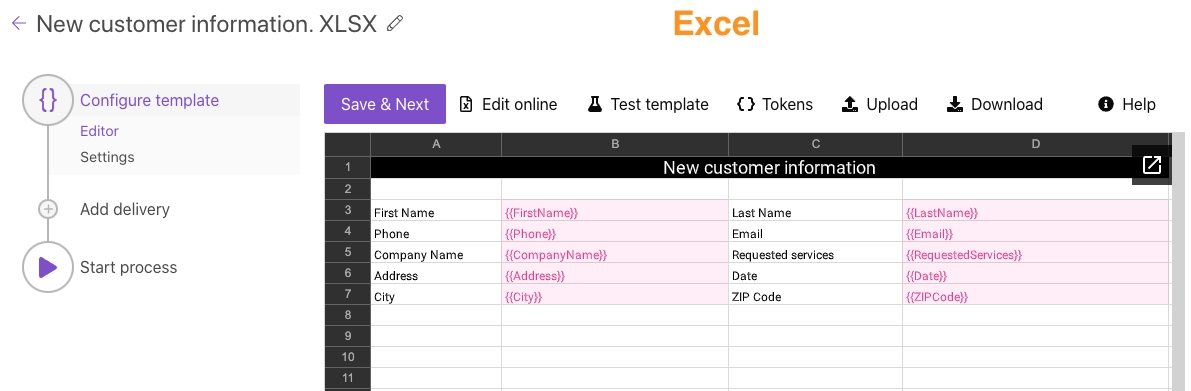1191x391 pixels.
Task: Click the {{Phone}} token cell
Action: 615,232
